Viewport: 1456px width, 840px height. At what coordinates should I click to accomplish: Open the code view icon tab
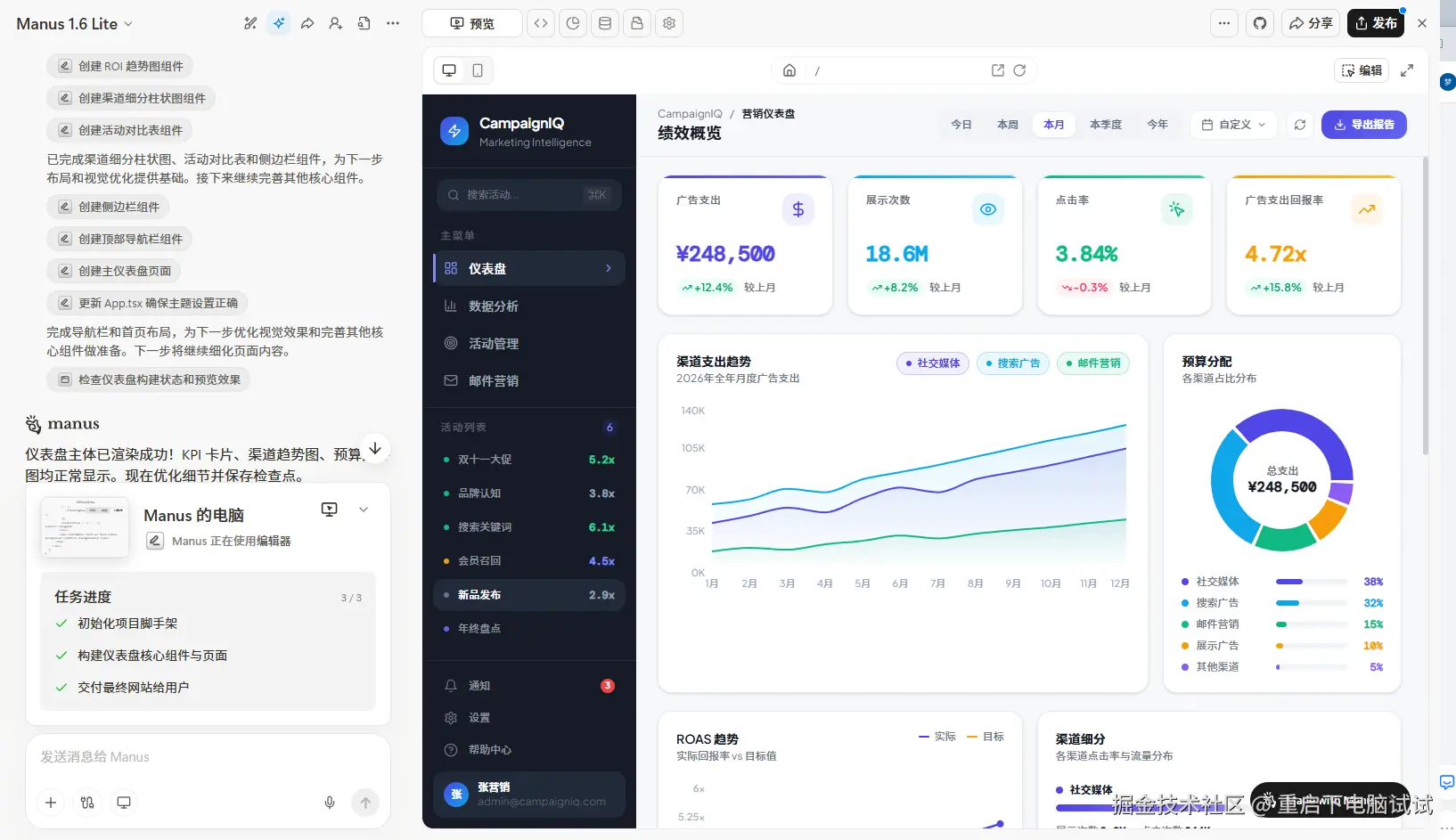541,23
